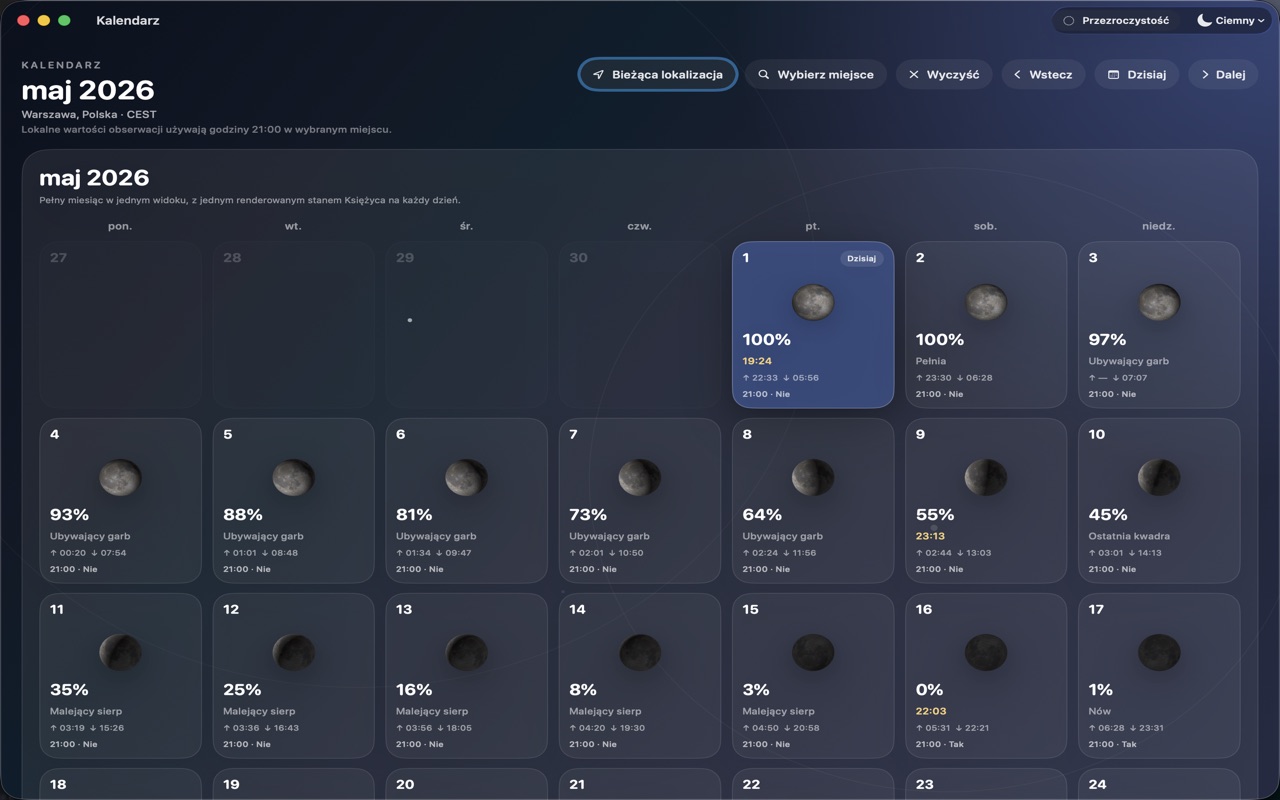Open the Ciemny theme dropdown
Viewport: 1280px width, 800px height.
point(1231,20)
